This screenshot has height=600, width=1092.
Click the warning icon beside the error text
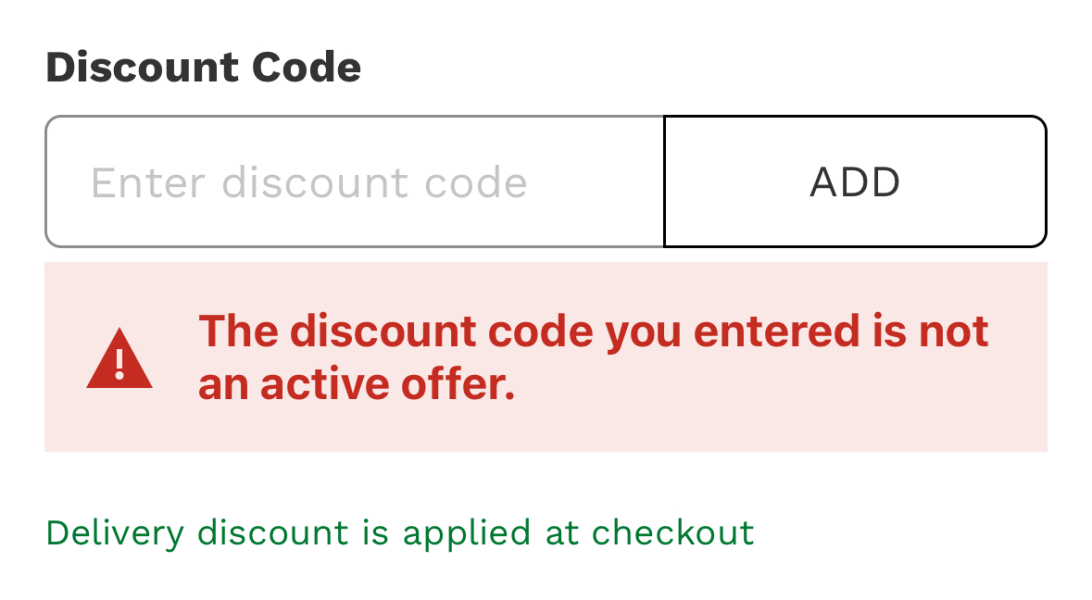tap(119, 360)
